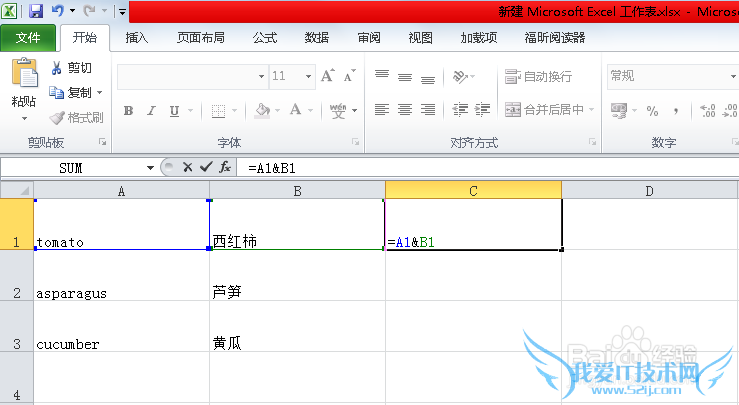This screenshot has height=405, width=739.
Task: Click the cancel X formula bar button
Action: tap(188, 167)
